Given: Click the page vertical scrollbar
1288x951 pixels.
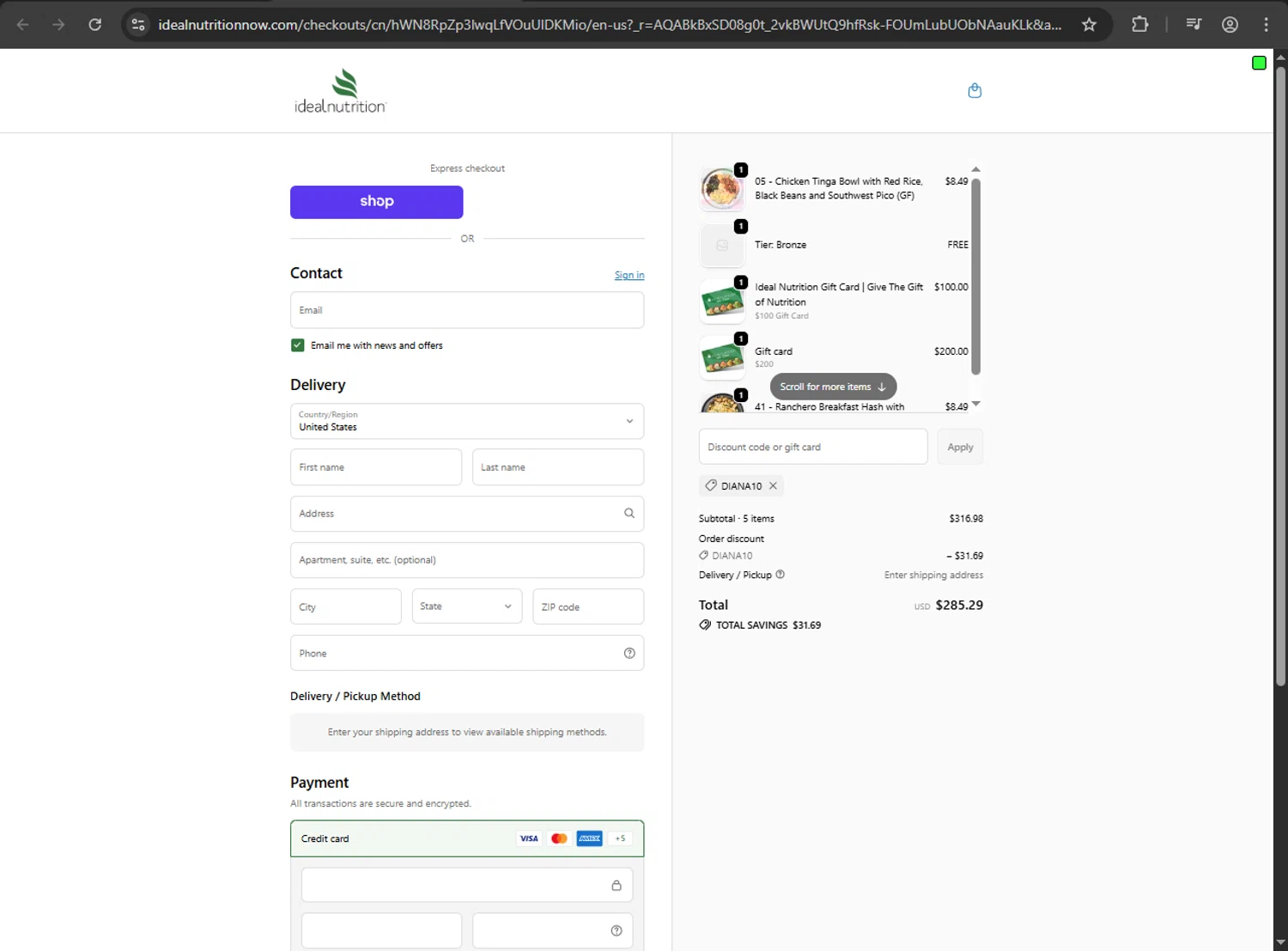Looking at the screenshot, I should (x=1280, y=376).
